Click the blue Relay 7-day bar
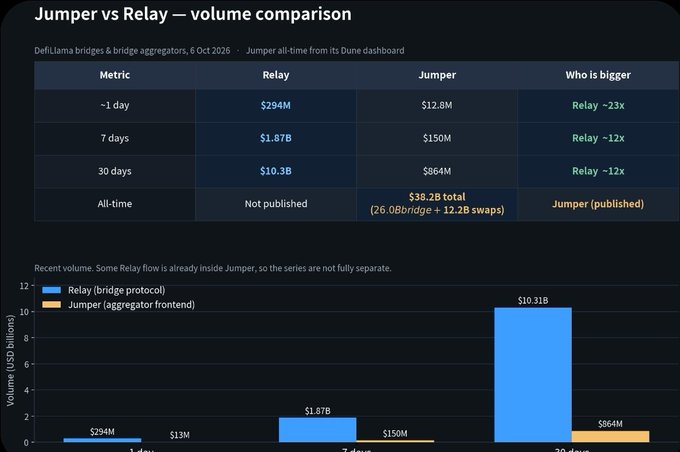The width and height of the screenshot is (680, 452). click(x=317, y=430)
